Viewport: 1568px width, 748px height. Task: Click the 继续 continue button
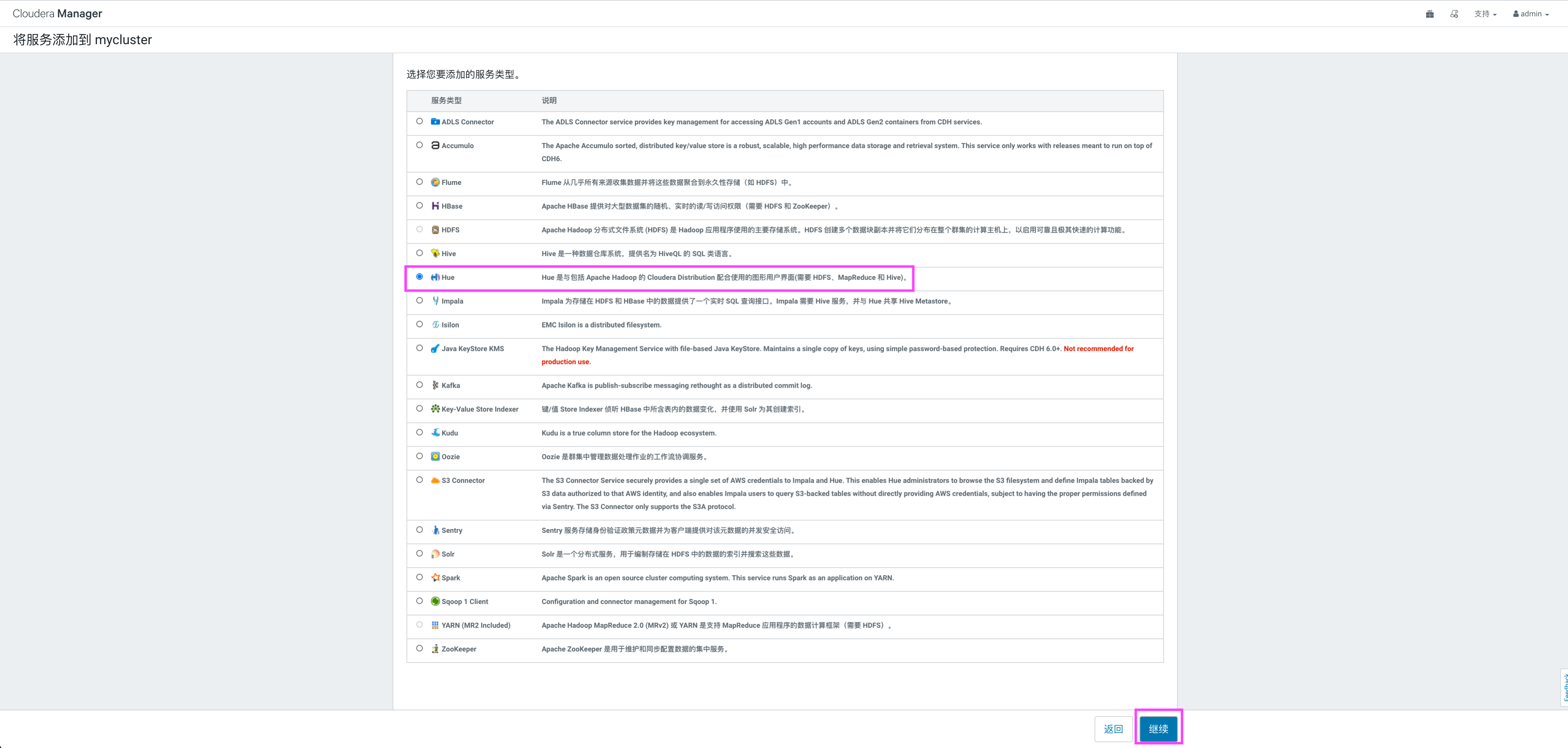tap(1158, 728)
